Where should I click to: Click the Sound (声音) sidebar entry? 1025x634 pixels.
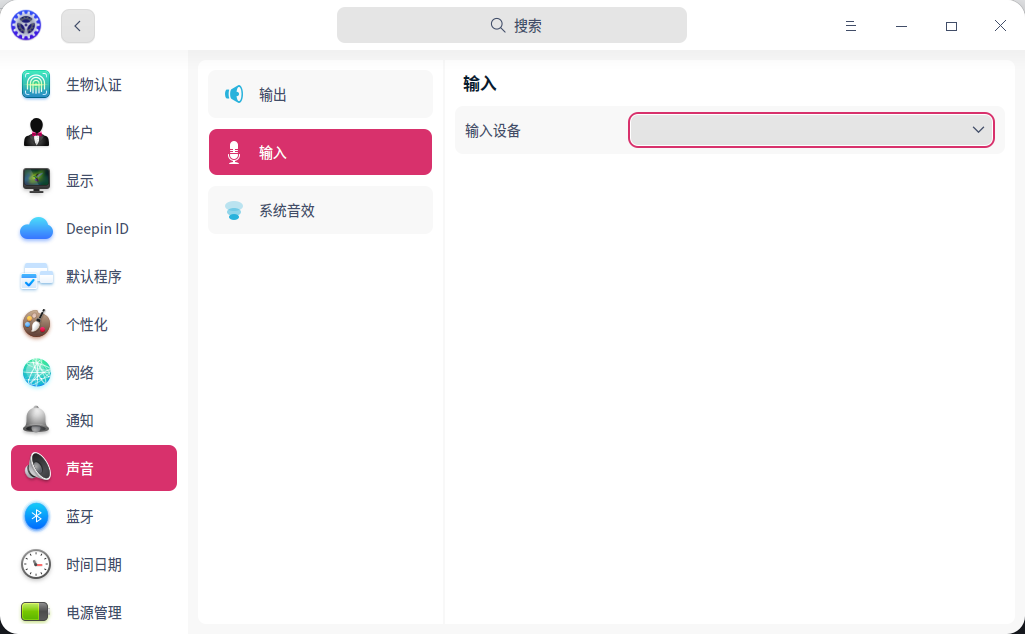pos(94,468)
